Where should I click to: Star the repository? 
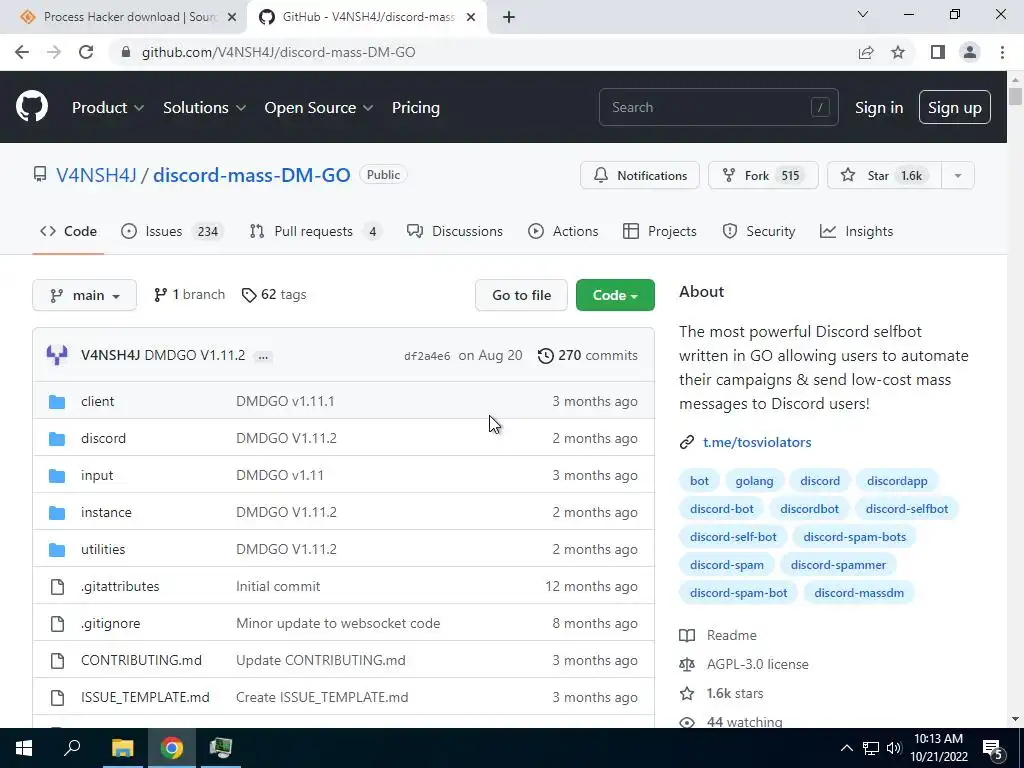coord(884,175)
